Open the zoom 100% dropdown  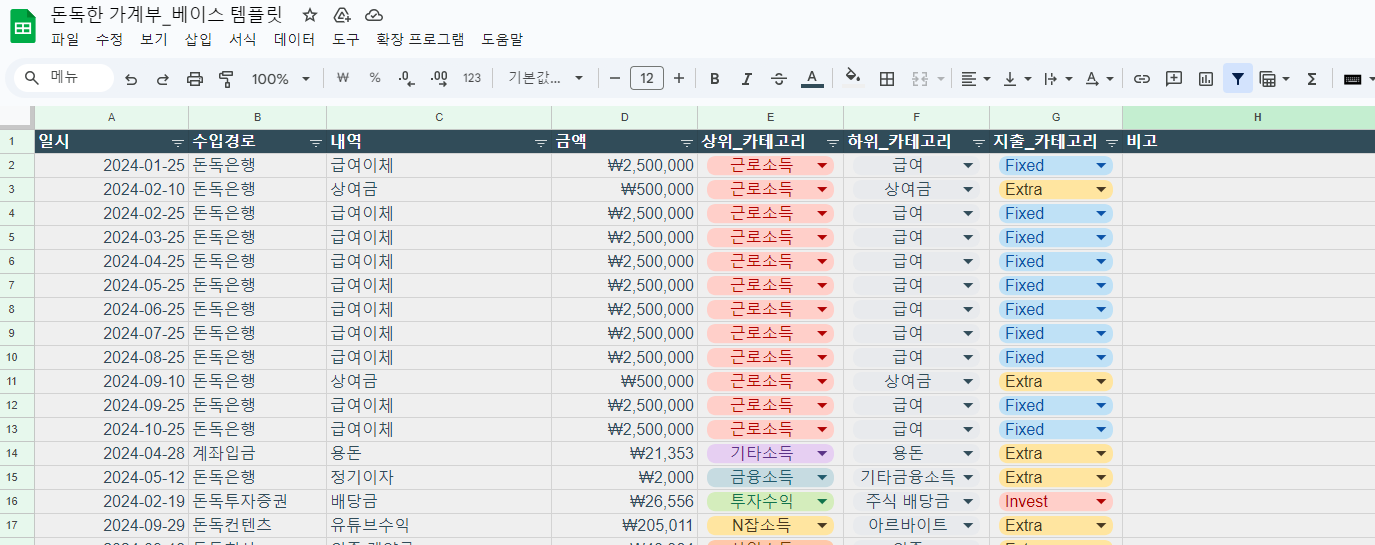(280, 79)
